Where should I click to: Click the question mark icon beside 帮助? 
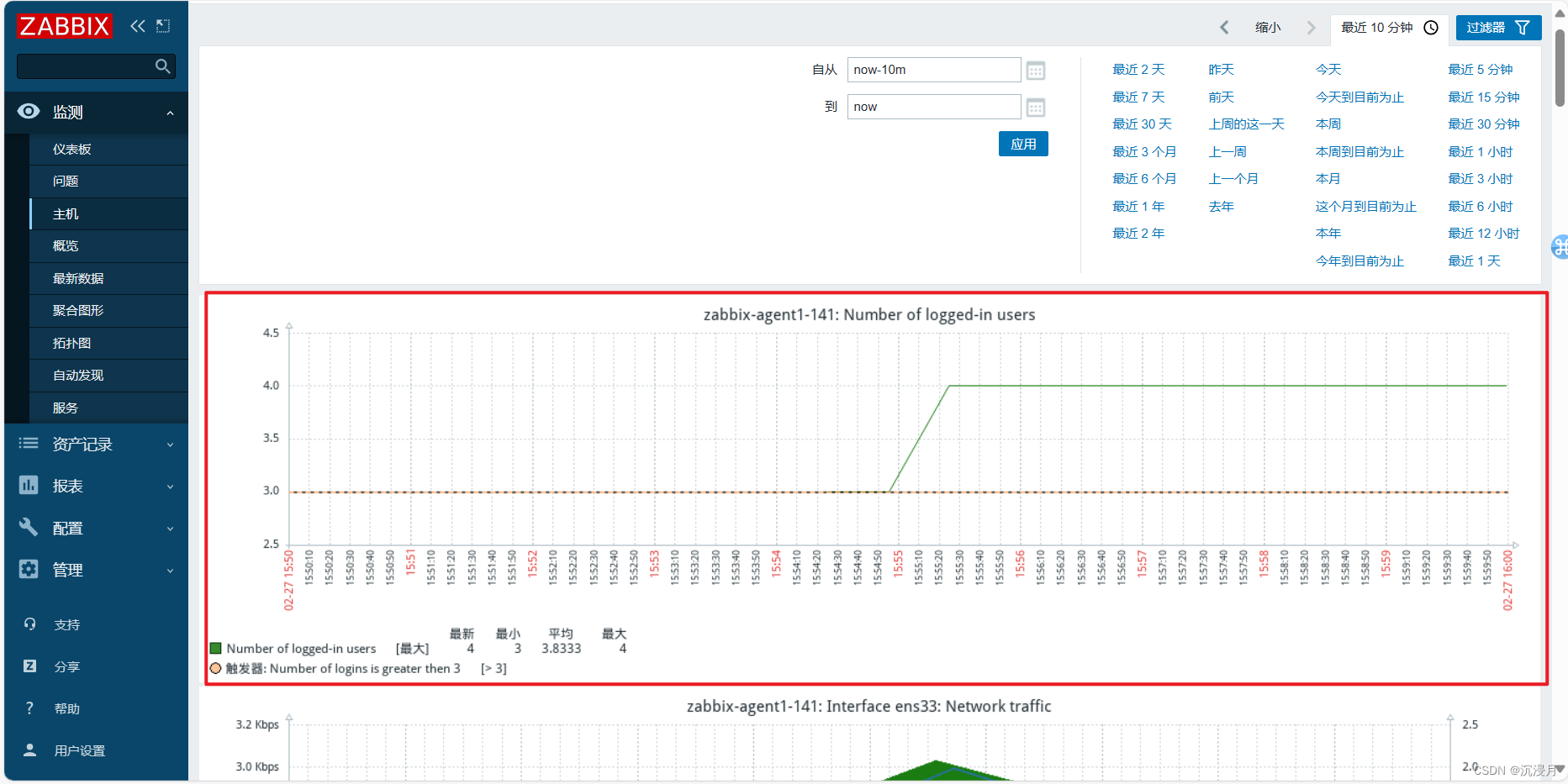[x=29, y=708]
